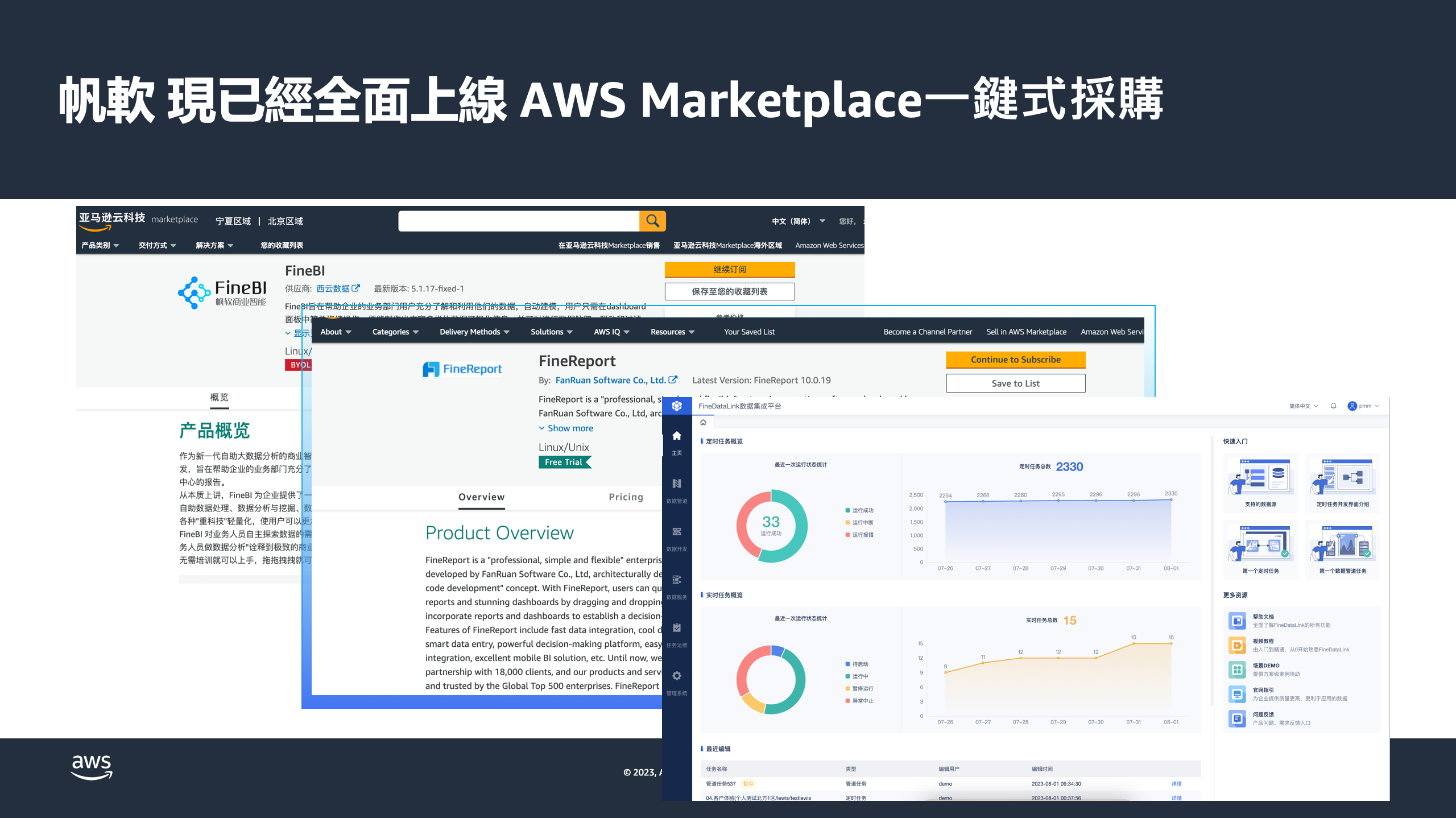Screen dimensions: 1456x818
Task: Click Continue to Subscribe button
Action: pyautogui.click(x=1015, y=360)
